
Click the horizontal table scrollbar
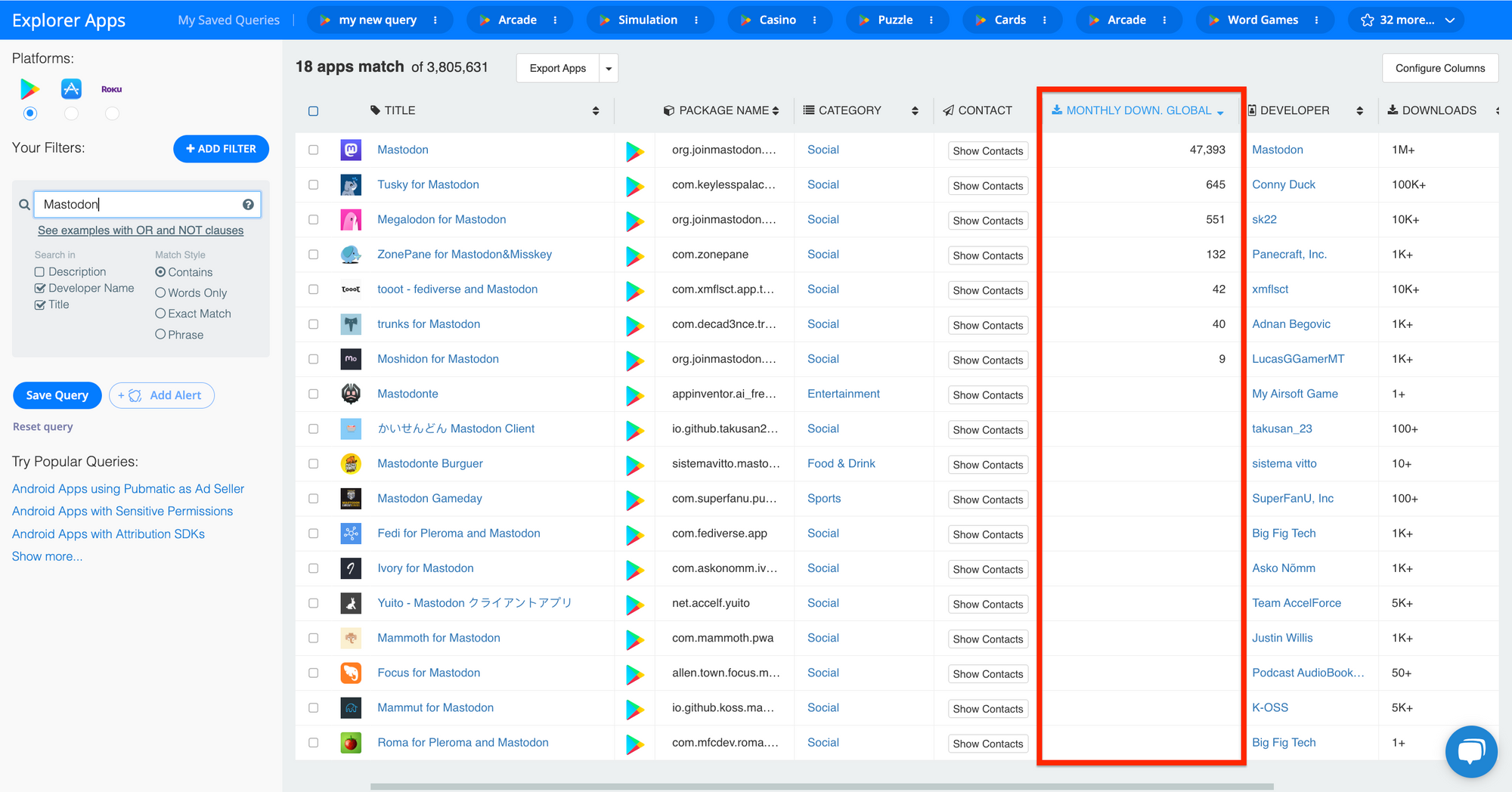coord(822,787)
